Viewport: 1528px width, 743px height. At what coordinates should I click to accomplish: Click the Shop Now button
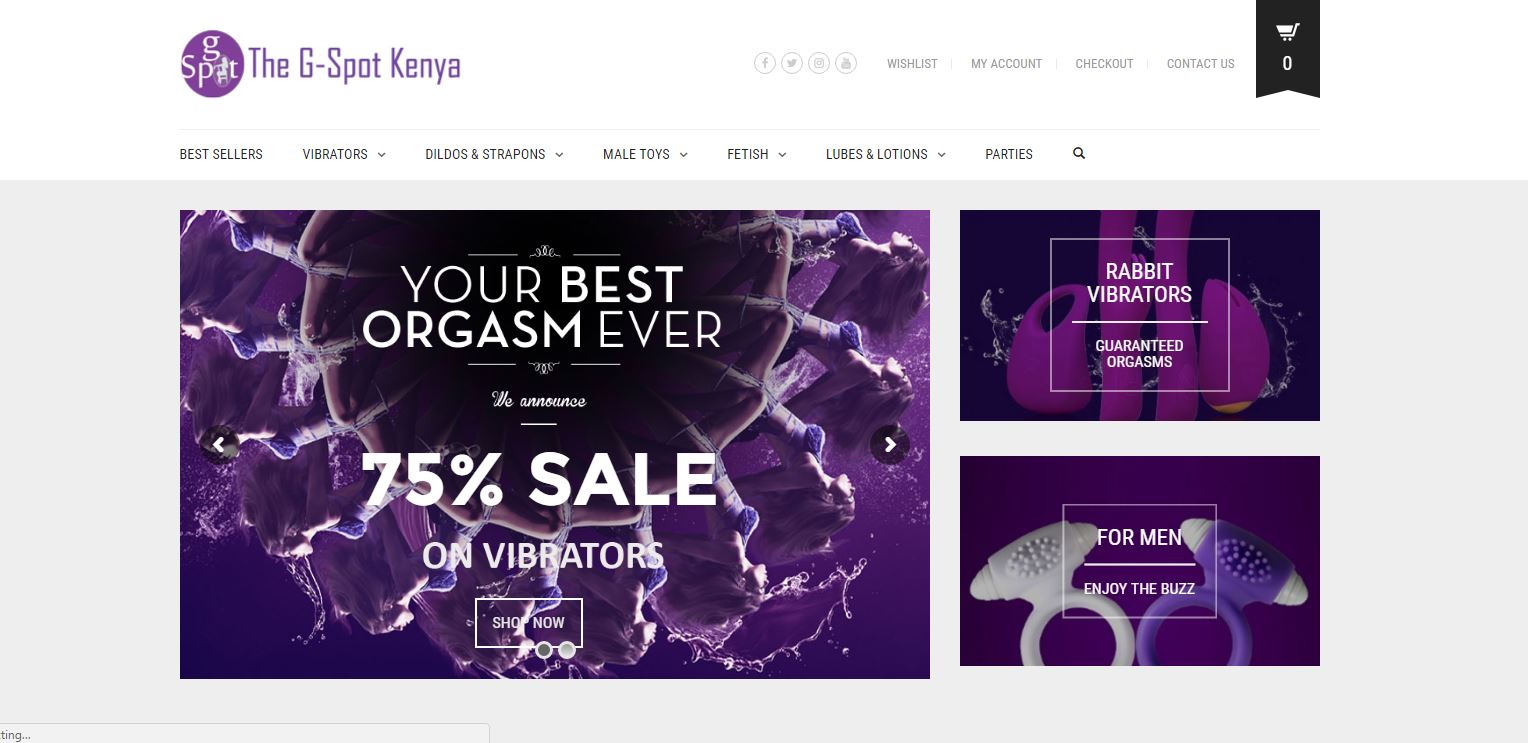point(528,622)
